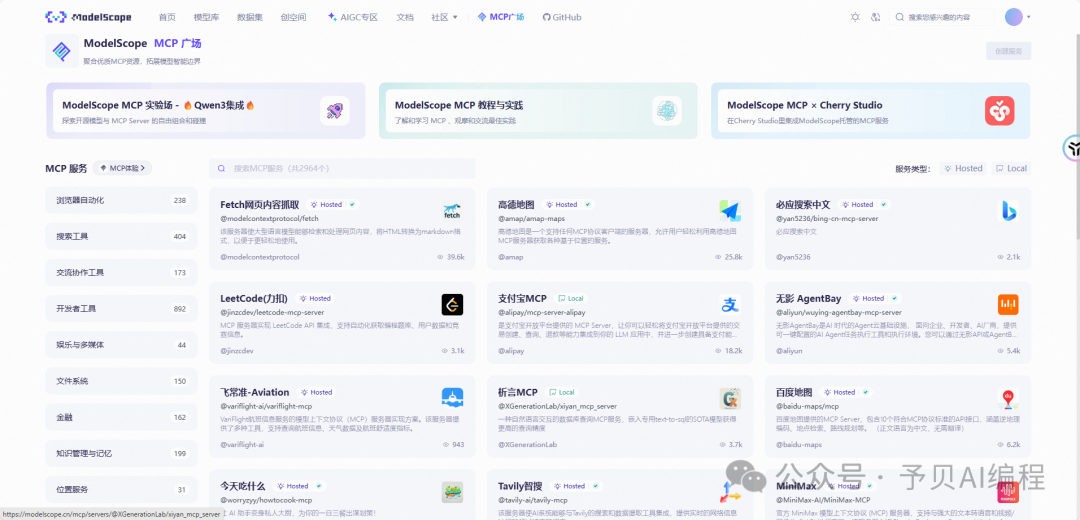
Task: Open the 支付宝MCP card title
Action: [x=522, y=298]
